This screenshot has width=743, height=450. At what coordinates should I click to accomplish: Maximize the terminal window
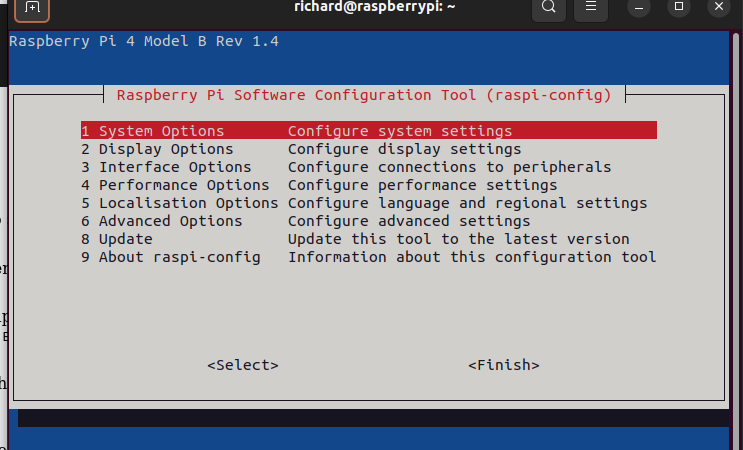point(679,7)
